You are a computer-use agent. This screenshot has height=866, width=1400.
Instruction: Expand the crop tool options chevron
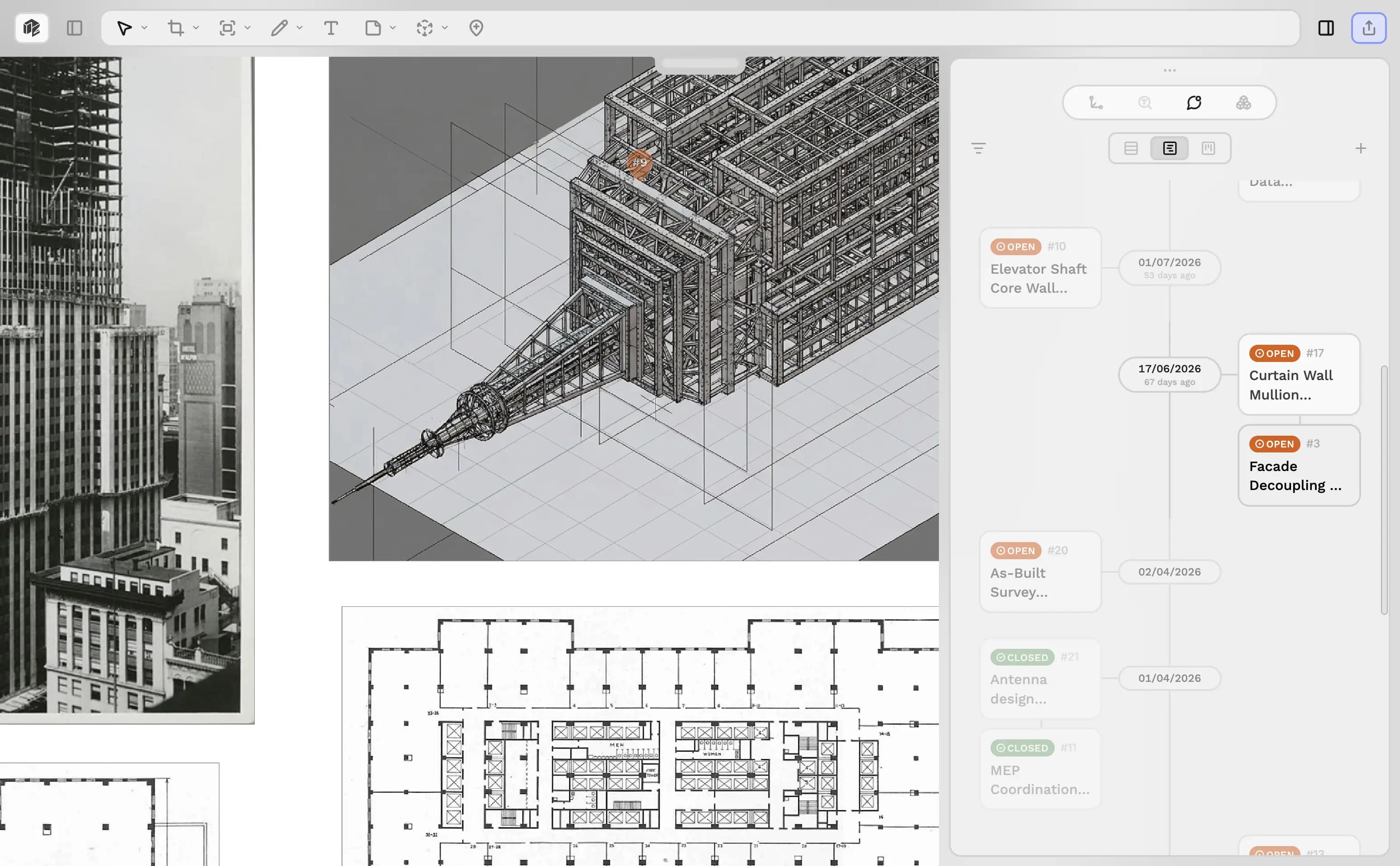(196, 28)
